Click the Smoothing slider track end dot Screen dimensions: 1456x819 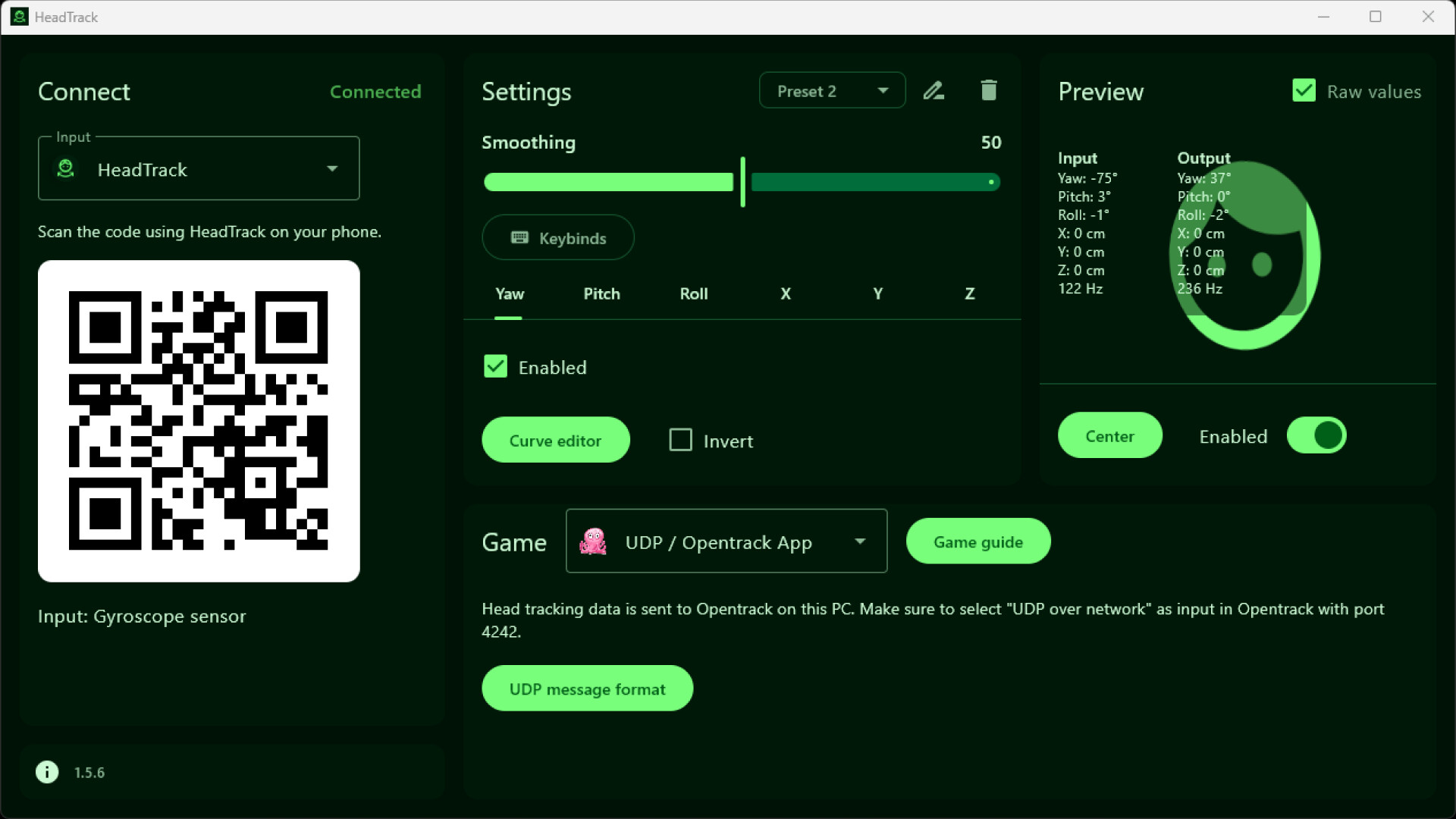point(991,182)
